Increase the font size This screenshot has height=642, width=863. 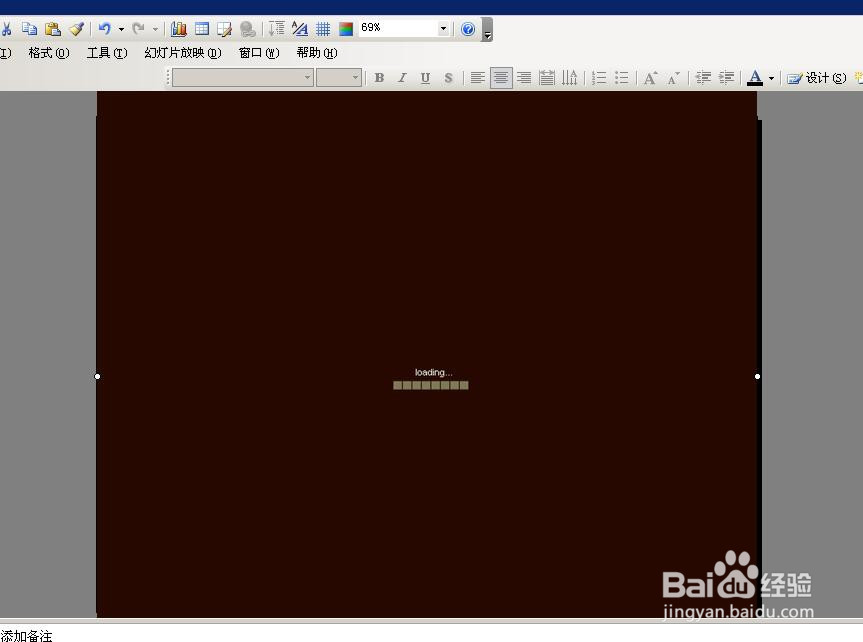click(651, 78)
